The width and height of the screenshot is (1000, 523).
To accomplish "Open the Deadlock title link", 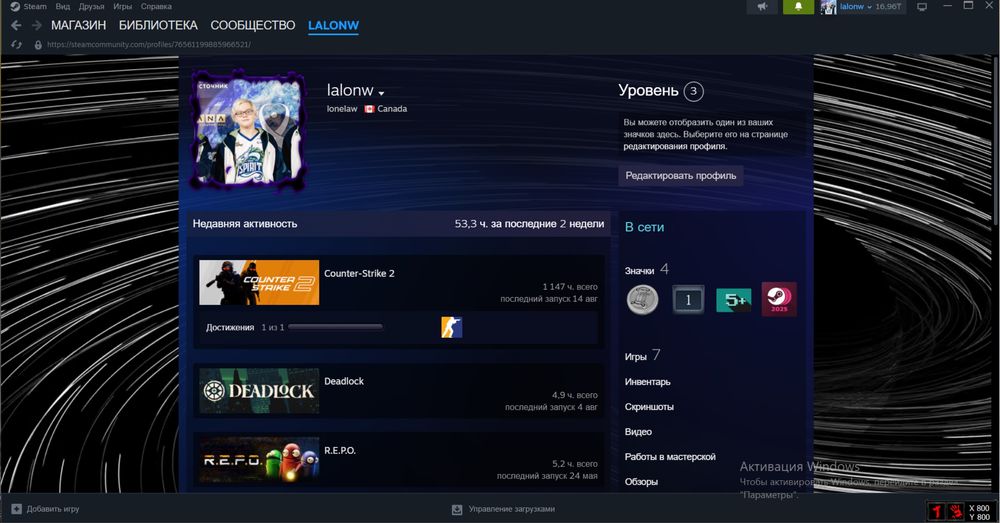I will click(x=344, y=381).
